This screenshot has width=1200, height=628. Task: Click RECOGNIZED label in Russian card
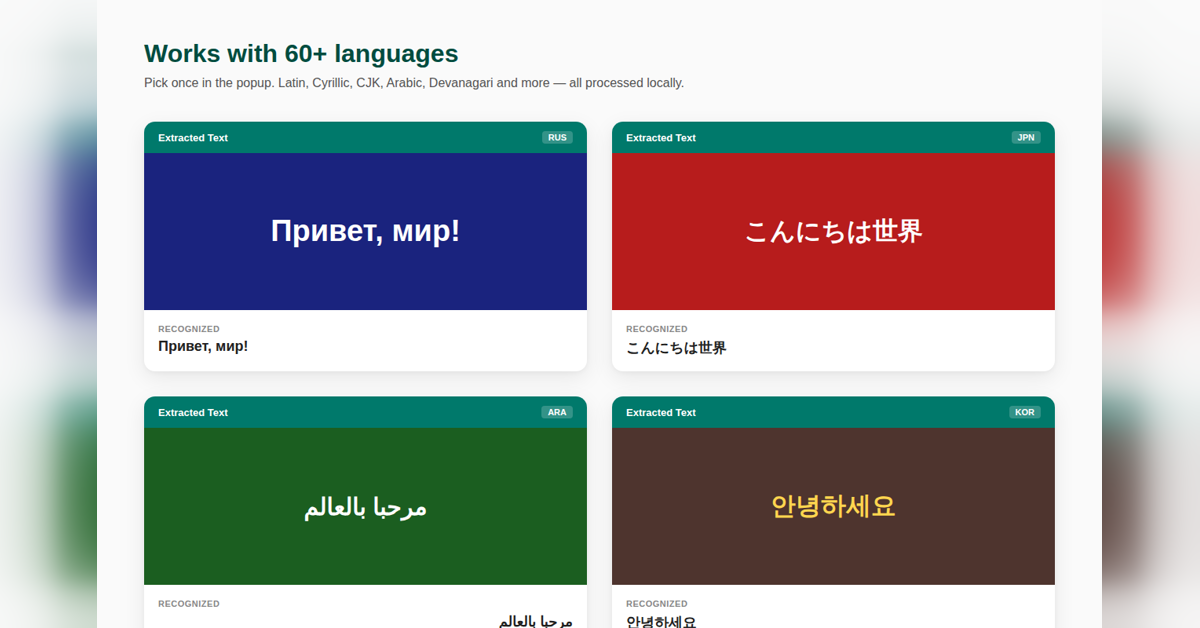[x=189, y=329]
